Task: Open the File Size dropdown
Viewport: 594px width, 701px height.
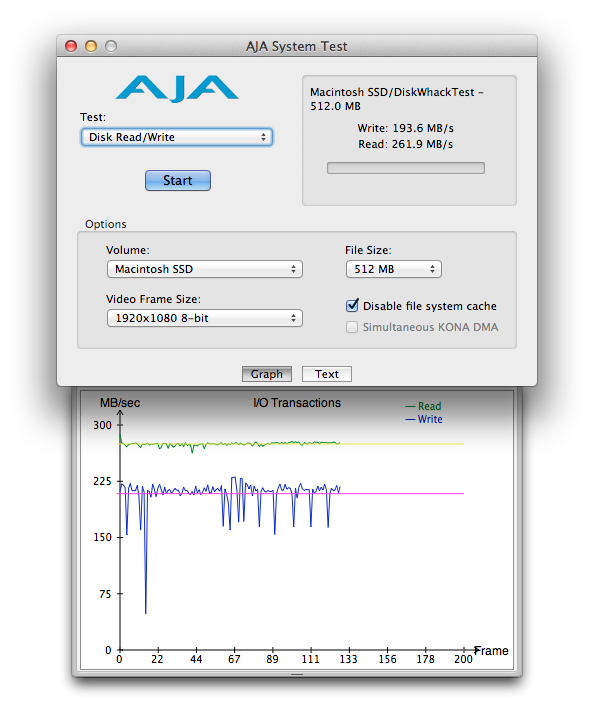Action: point(393,269)
